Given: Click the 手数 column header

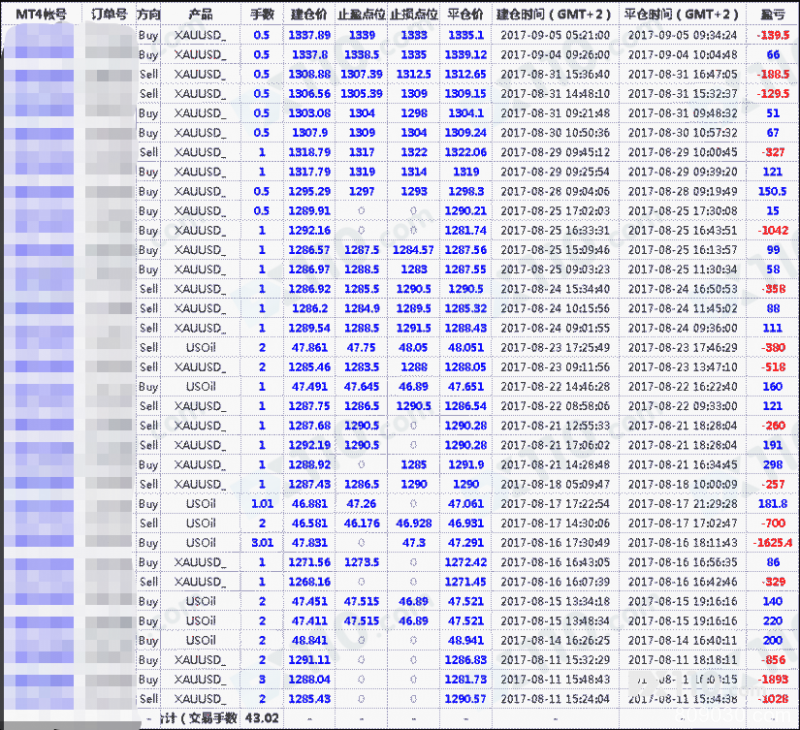Looking at the screenshot, I should [x=262, y=14].
